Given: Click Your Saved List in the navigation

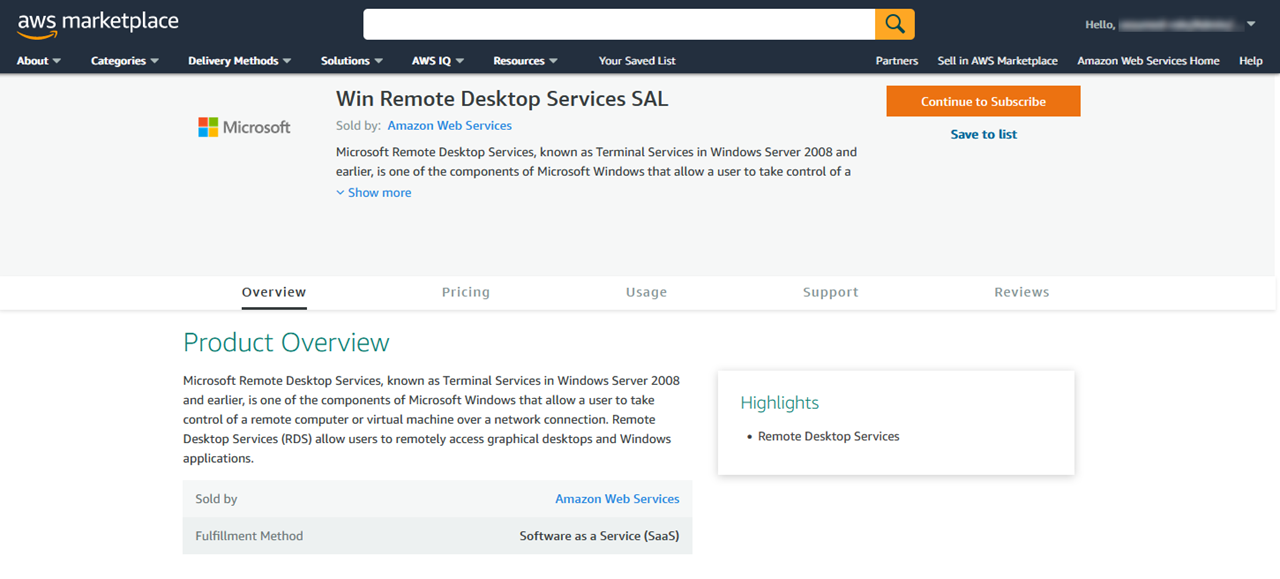Looking at the screenshot, I should point(637,60).
